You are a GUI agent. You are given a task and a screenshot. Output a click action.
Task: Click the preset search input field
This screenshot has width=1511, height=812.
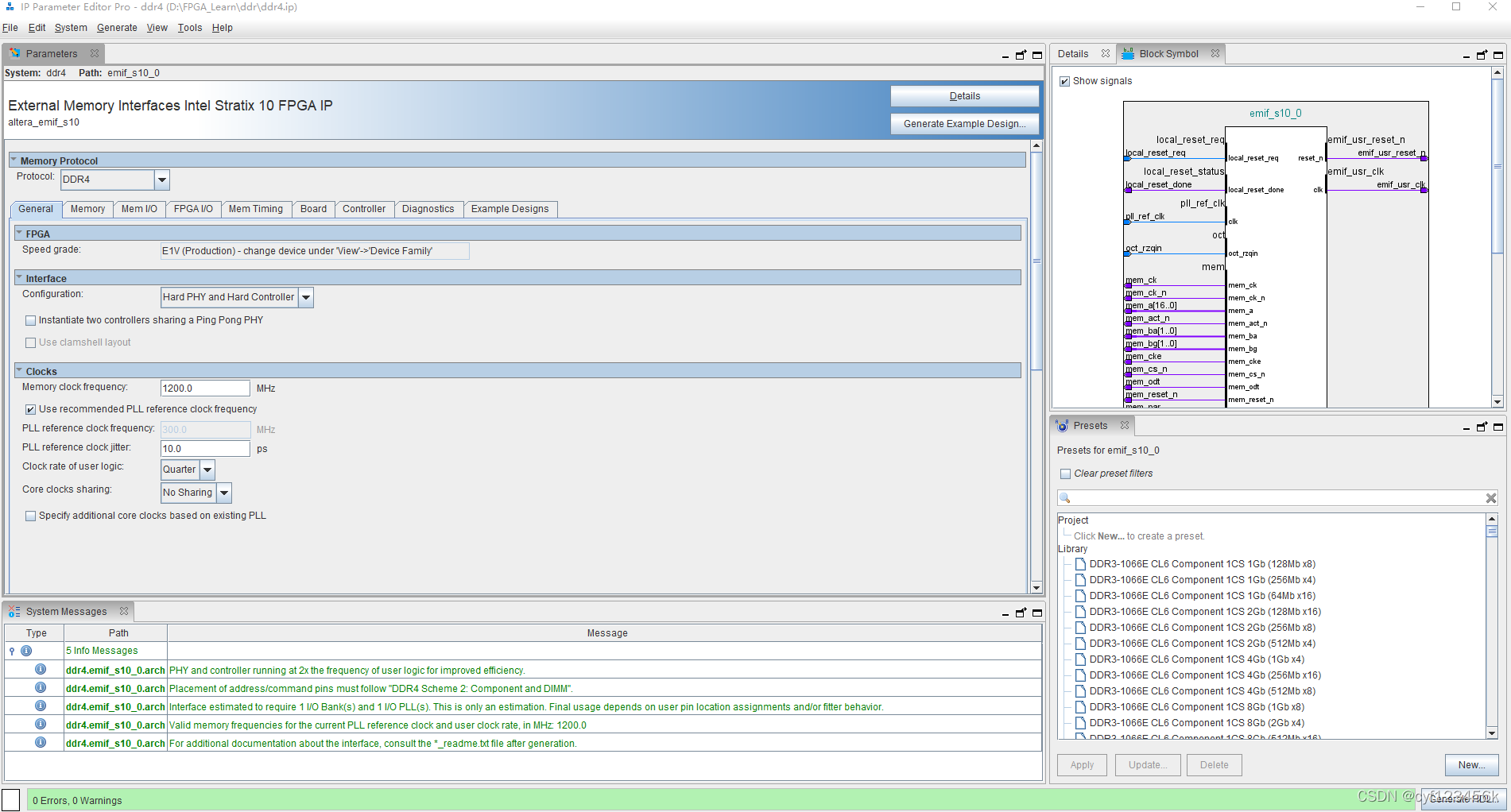[1278, 498]
